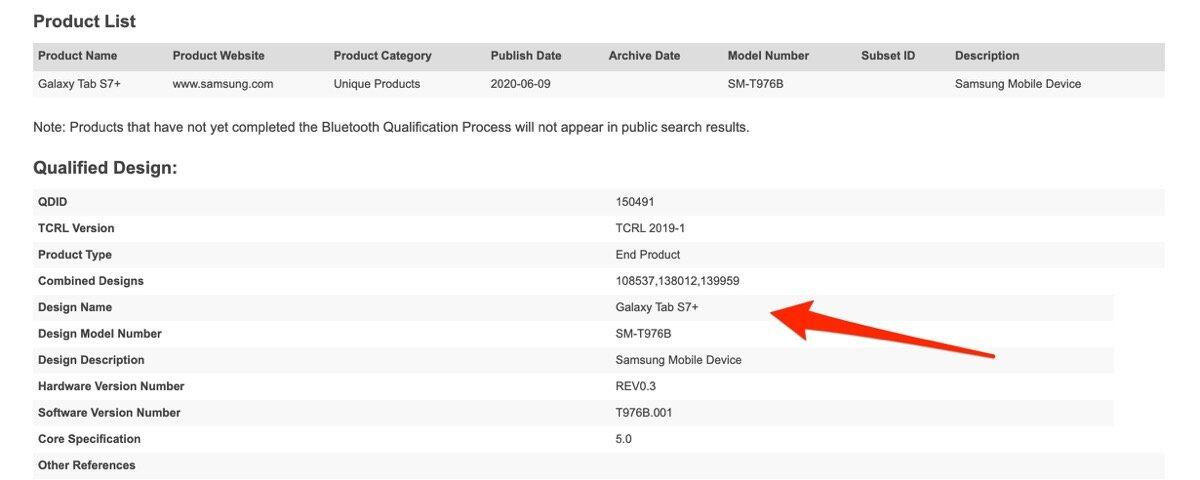Click QDID value 150491
The height and width of the screenshot is (480, 1200).
coord(635,202)
